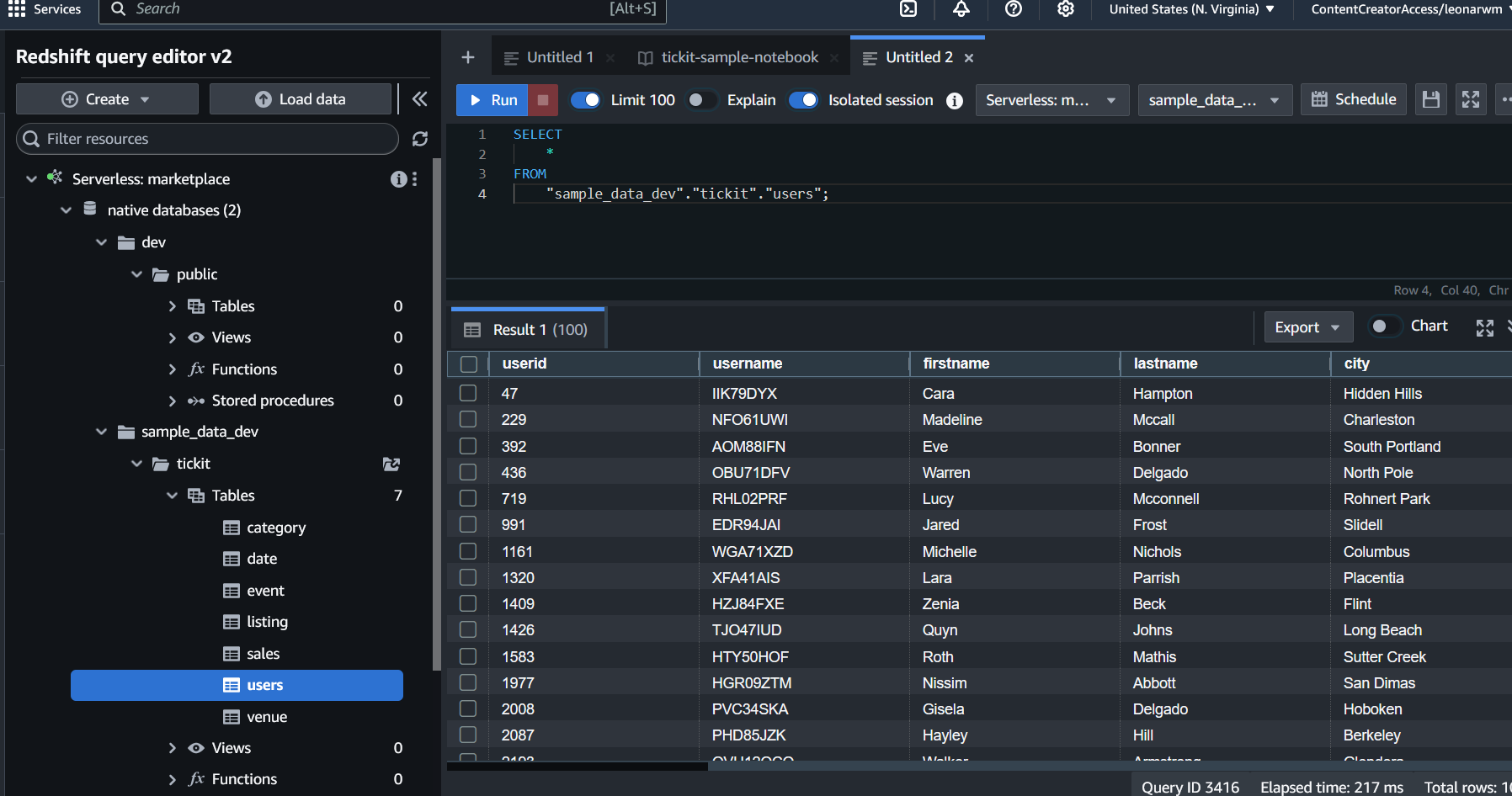Check the row checkbox for userid 47
The width and height of the screenshot is (1512, 796).
(468, 393)
